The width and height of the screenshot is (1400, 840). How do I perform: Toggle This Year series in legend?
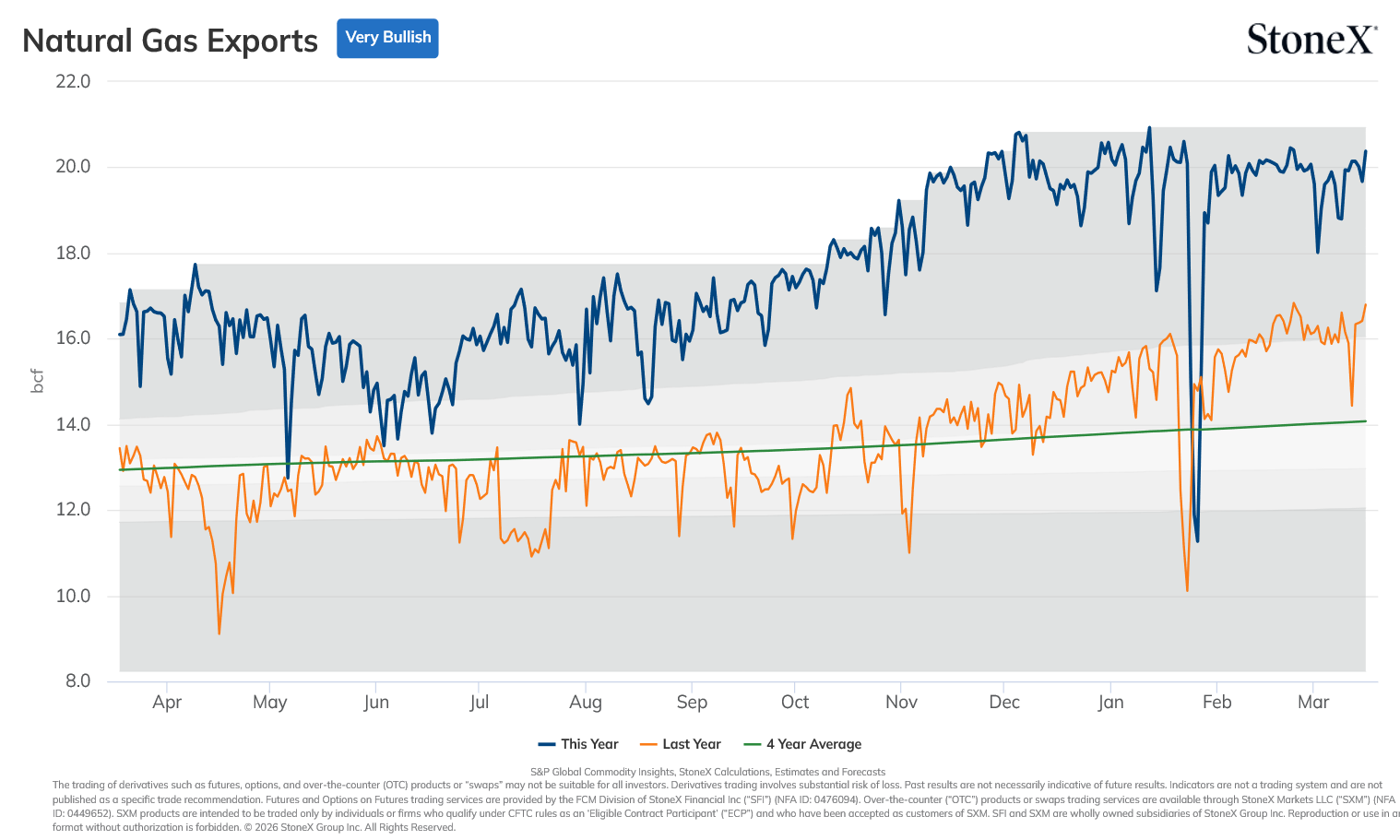coord(578,744)
